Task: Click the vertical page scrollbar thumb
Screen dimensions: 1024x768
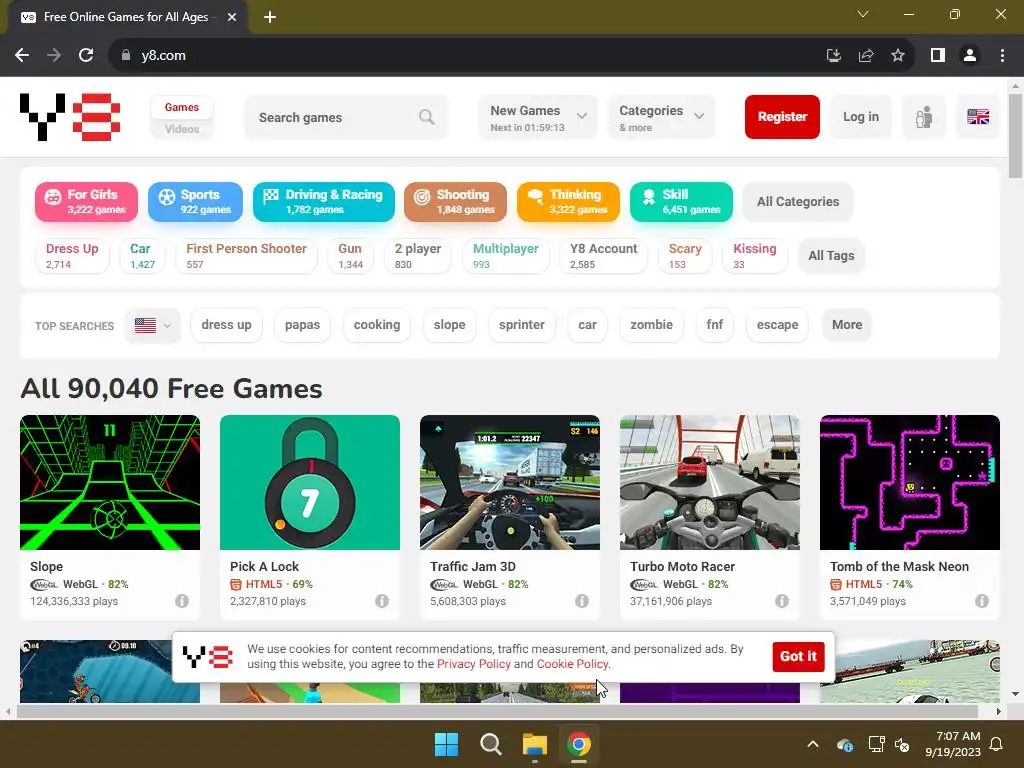Action: 1015,135
